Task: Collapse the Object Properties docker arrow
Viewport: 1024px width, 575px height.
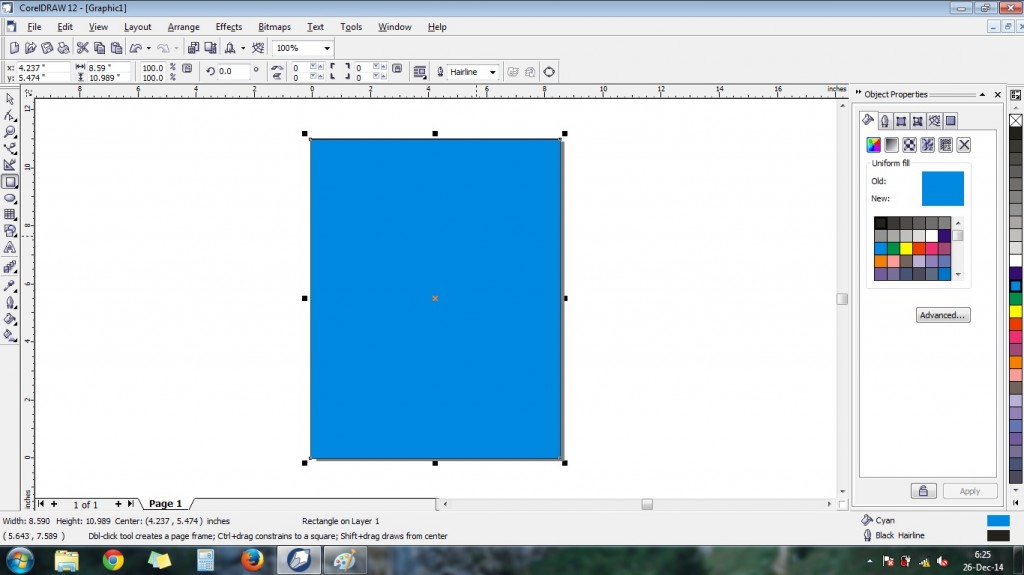Action: click(x=982, y=95)
